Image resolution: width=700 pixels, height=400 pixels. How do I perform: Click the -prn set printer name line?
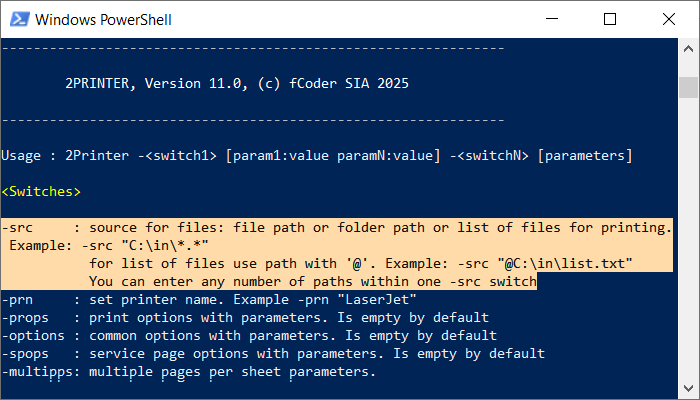pyautogui.click(x=209, y=300)
